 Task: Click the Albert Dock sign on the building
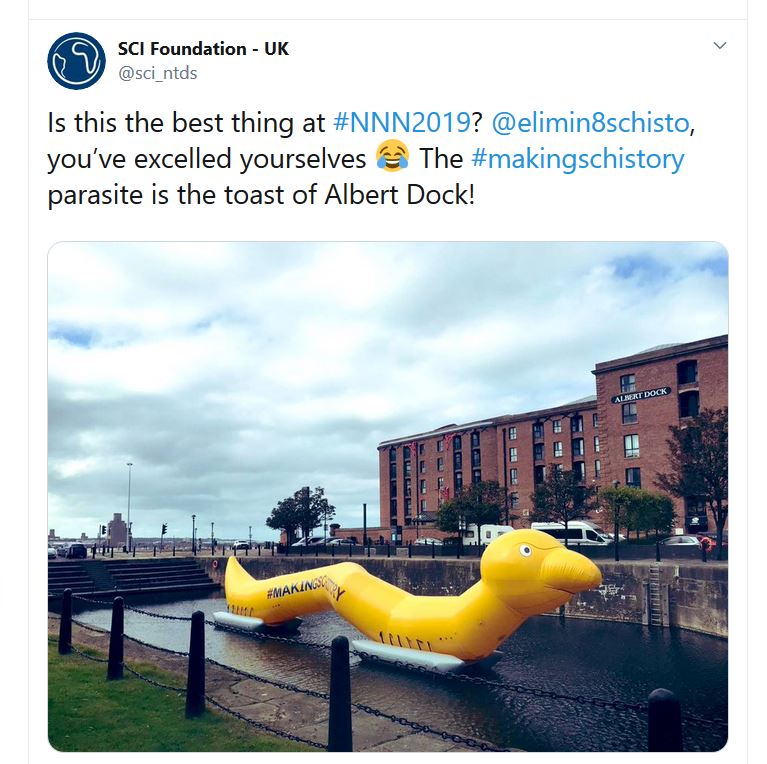coord(641,395)
